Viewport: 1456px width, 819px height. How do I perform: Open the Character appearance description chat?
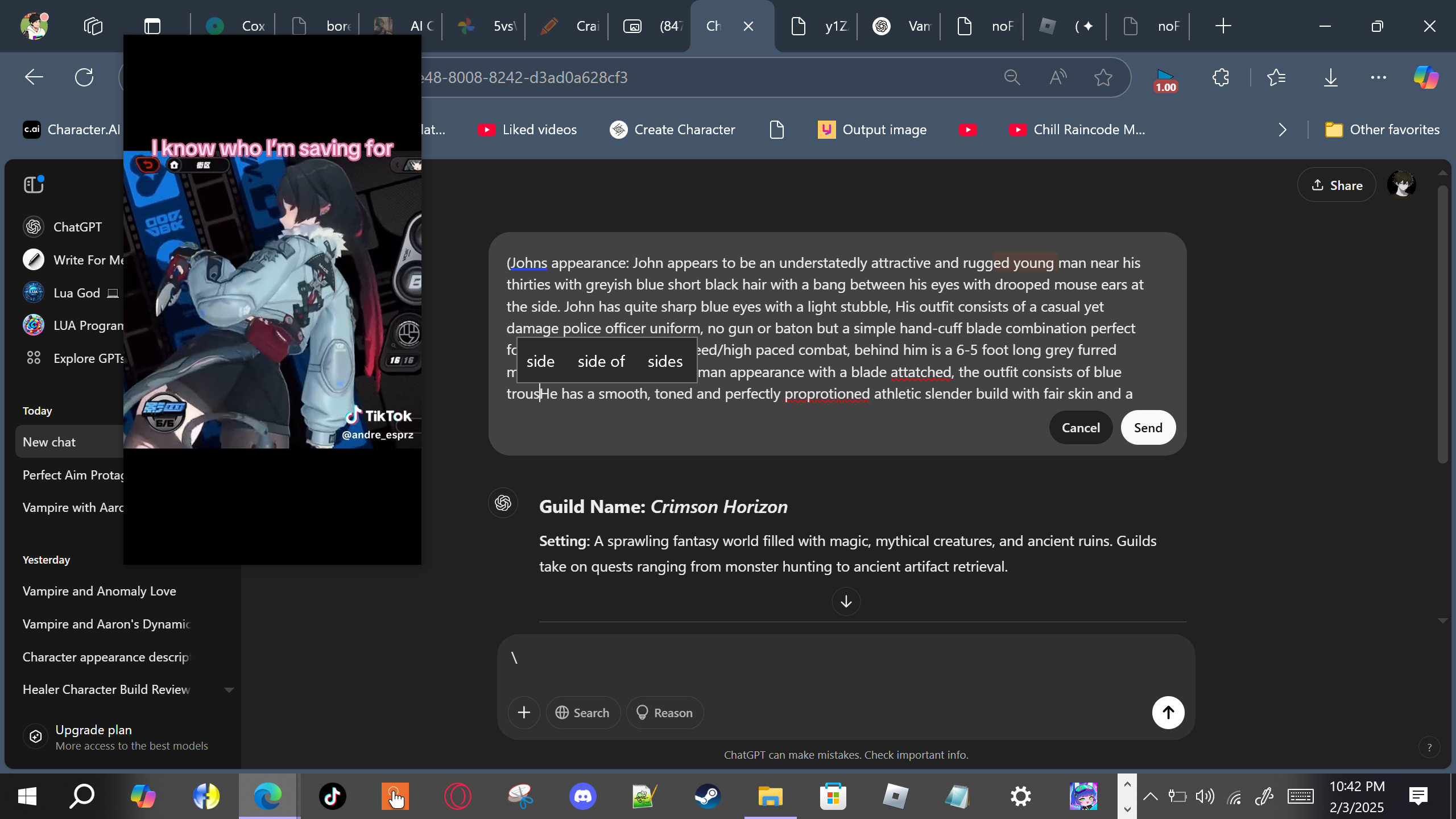(106, 657)
